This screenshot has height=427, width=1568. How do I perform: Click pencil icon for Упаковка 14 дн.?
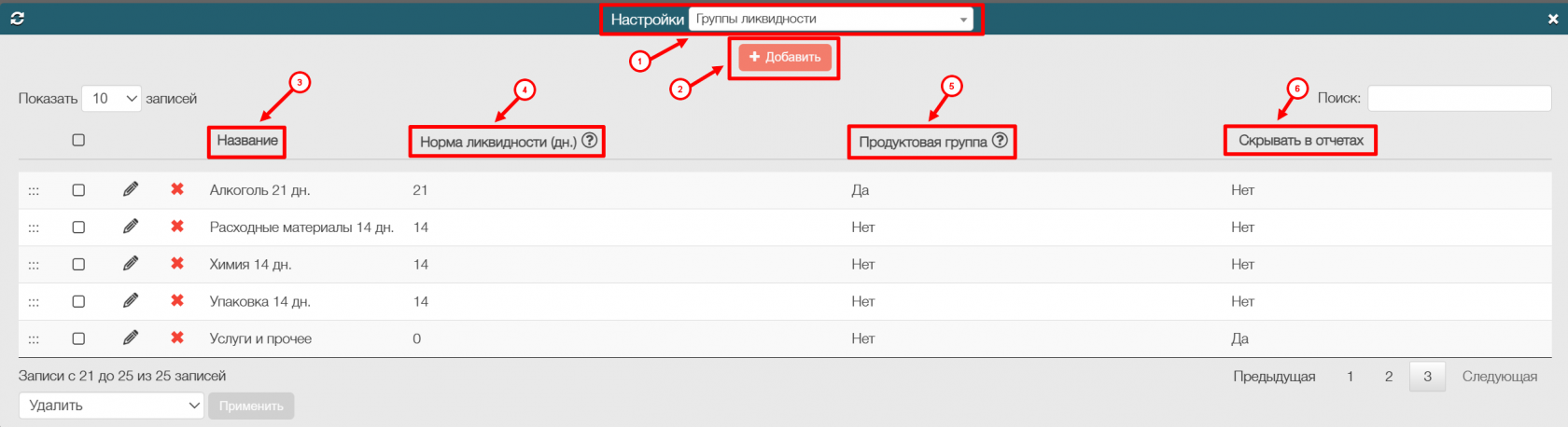coord(131,301)
